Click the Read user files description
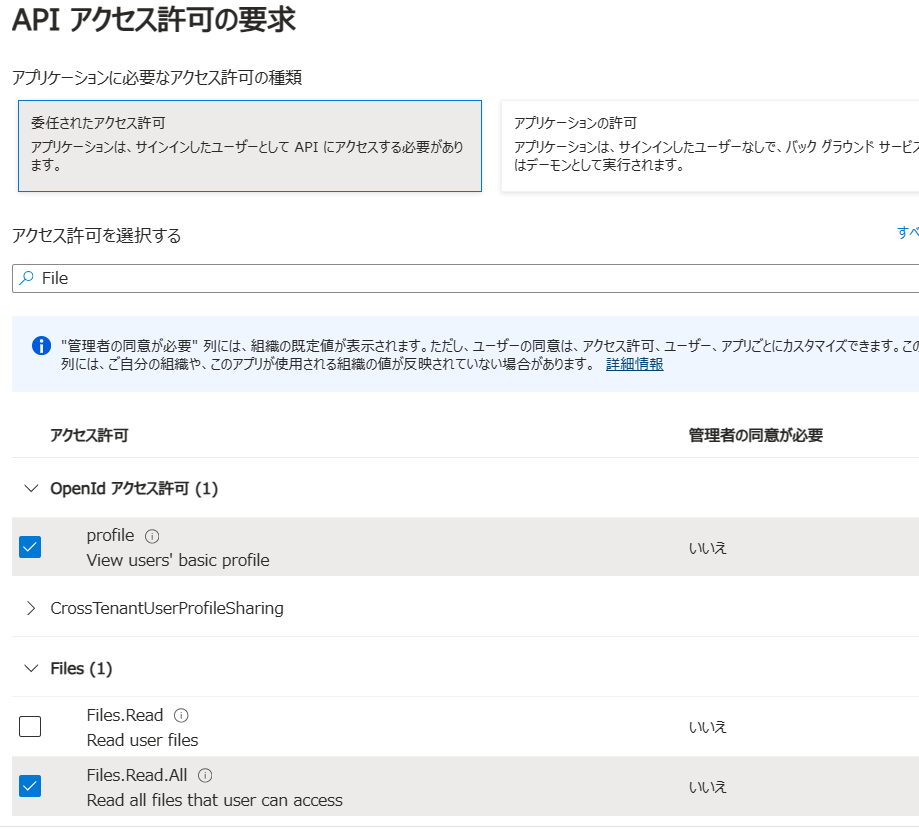 [142, 740]
